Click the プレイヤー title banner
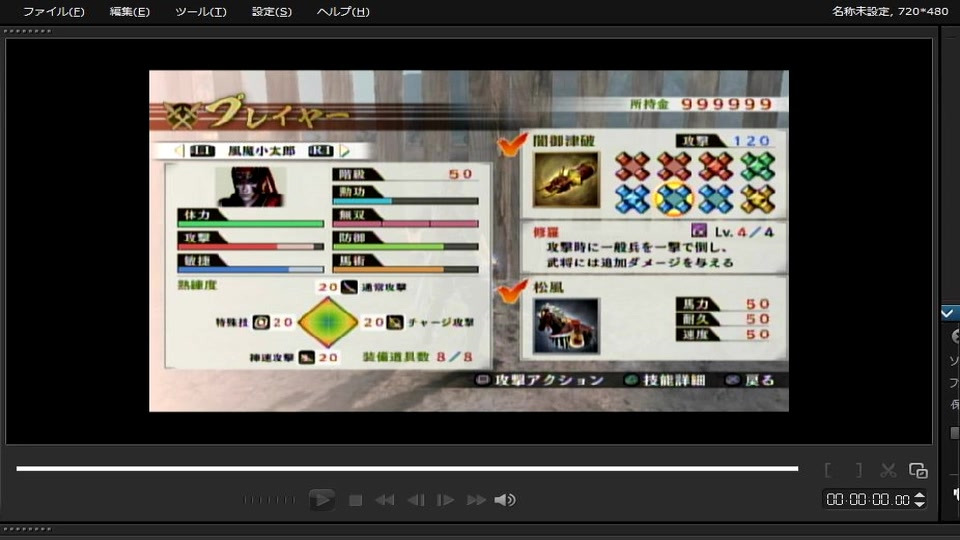 tap(257, 112)
